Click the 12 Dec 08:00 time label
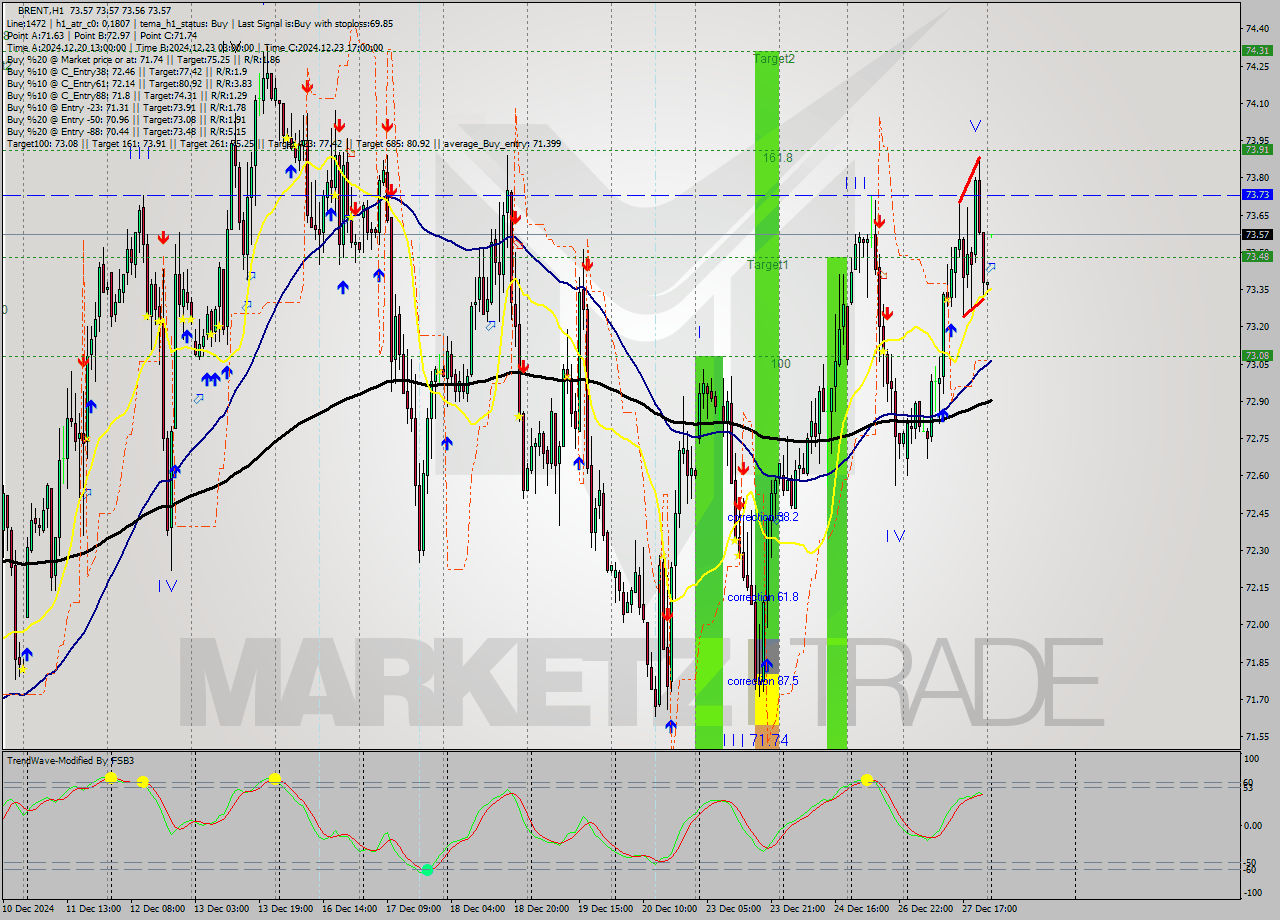The image size is (1280, 920). pyautogui.click(x=158, y=908)
